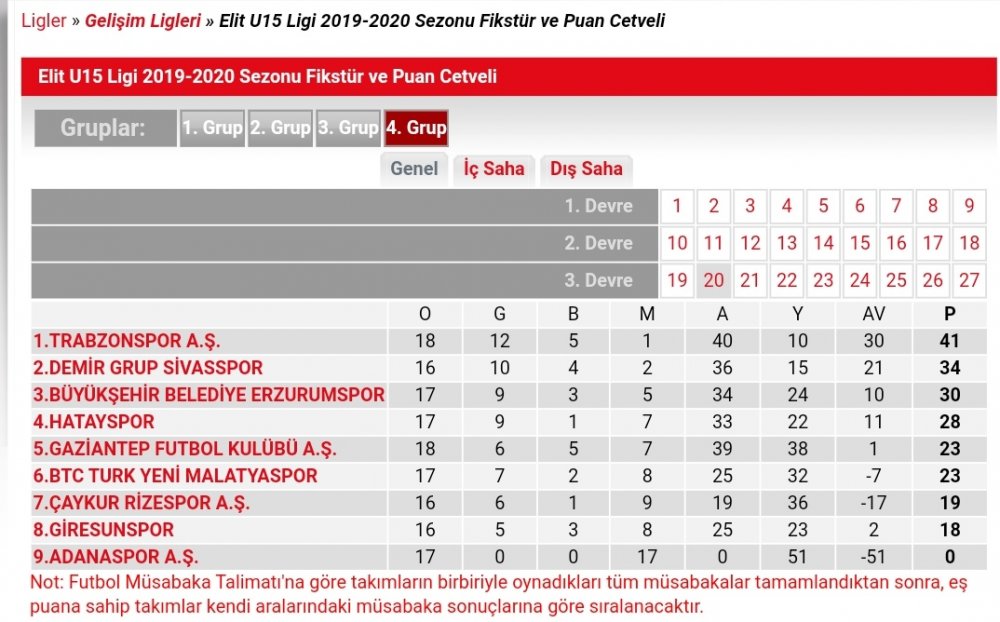Open the 3. Grup tab

coord(348,128)
